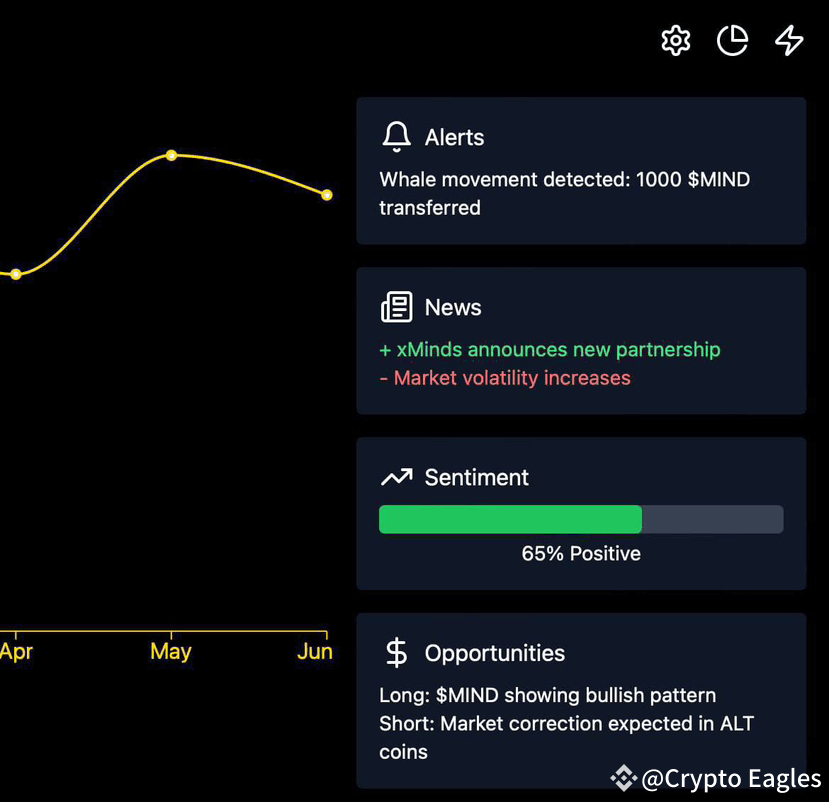Collapse the Alerts whale movement notification
The height and width of the screenshot is (802, 829).
pyautogui.click(x=564, y=193)
